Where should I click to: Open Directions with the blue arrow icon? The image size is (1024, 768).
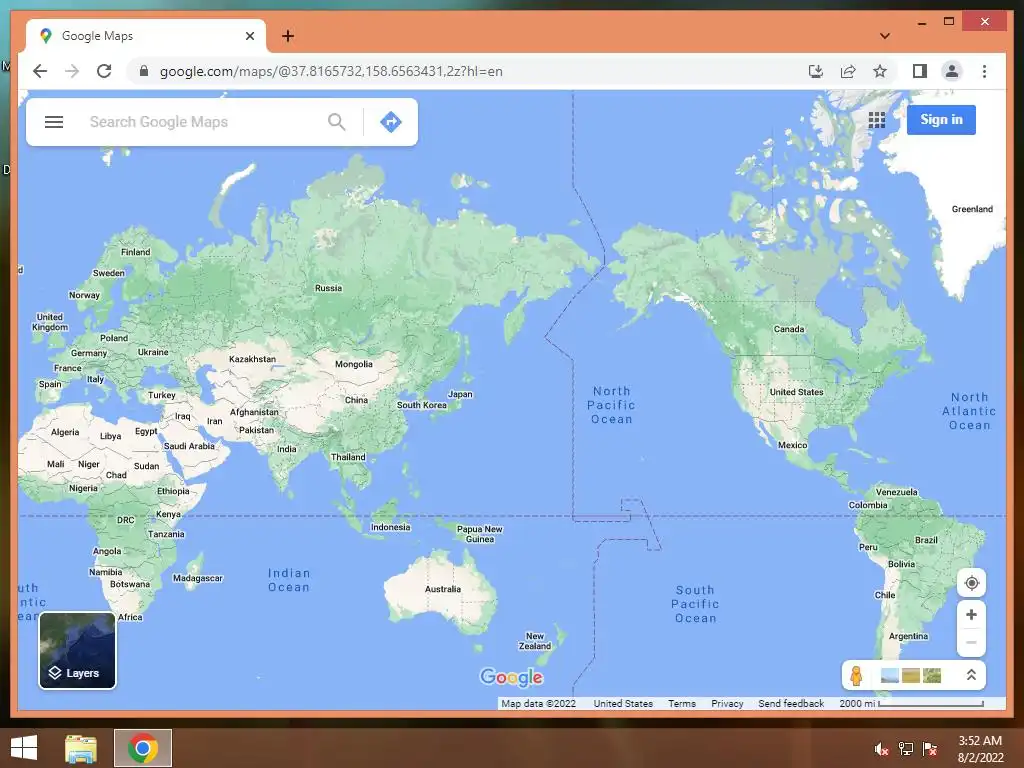pos(391,122)
